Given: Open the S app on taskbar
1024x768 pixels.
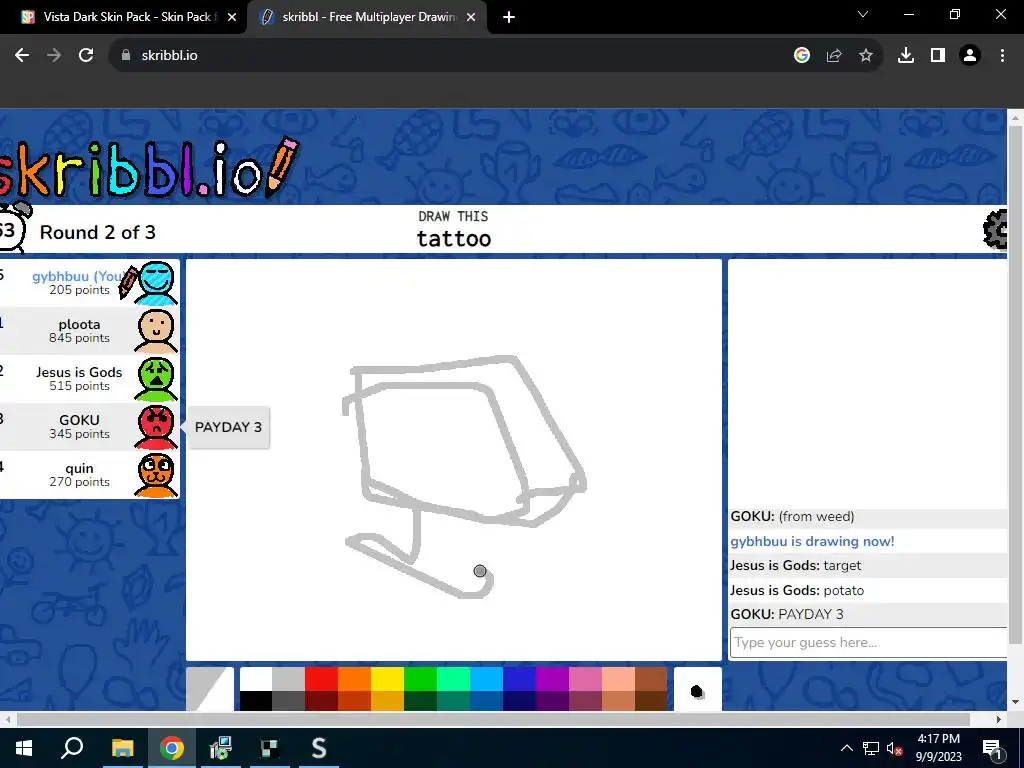Looking at the screenshot, I should click(319, 748).
